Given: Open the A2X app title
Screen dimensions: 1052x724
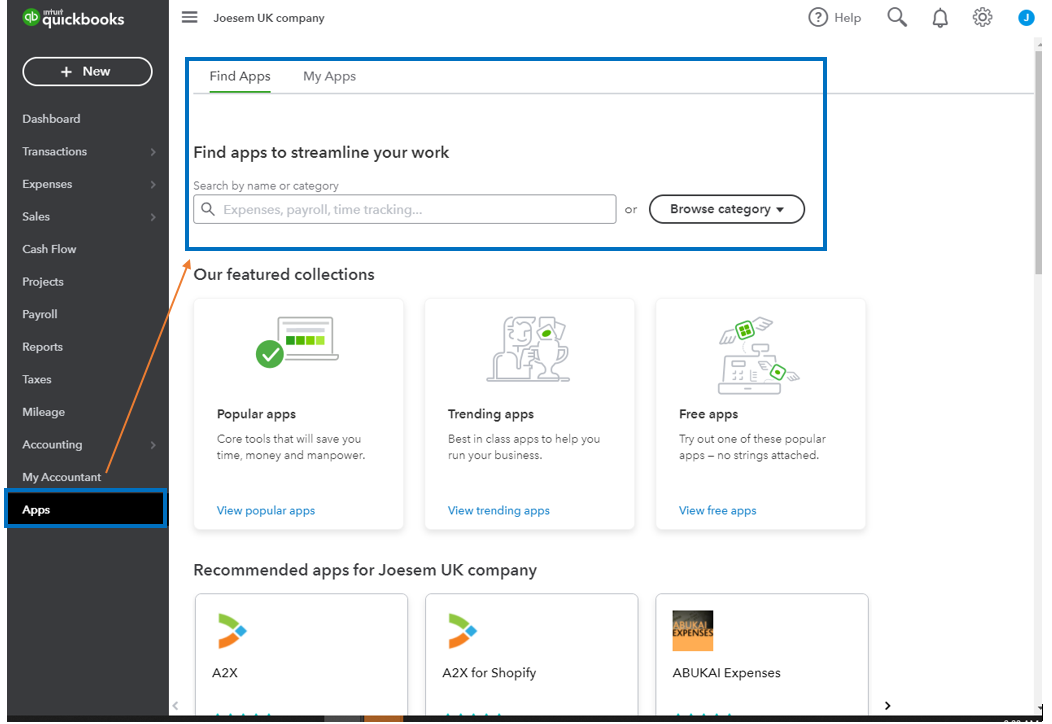Looking at the screenshot, I should [225, 673].
